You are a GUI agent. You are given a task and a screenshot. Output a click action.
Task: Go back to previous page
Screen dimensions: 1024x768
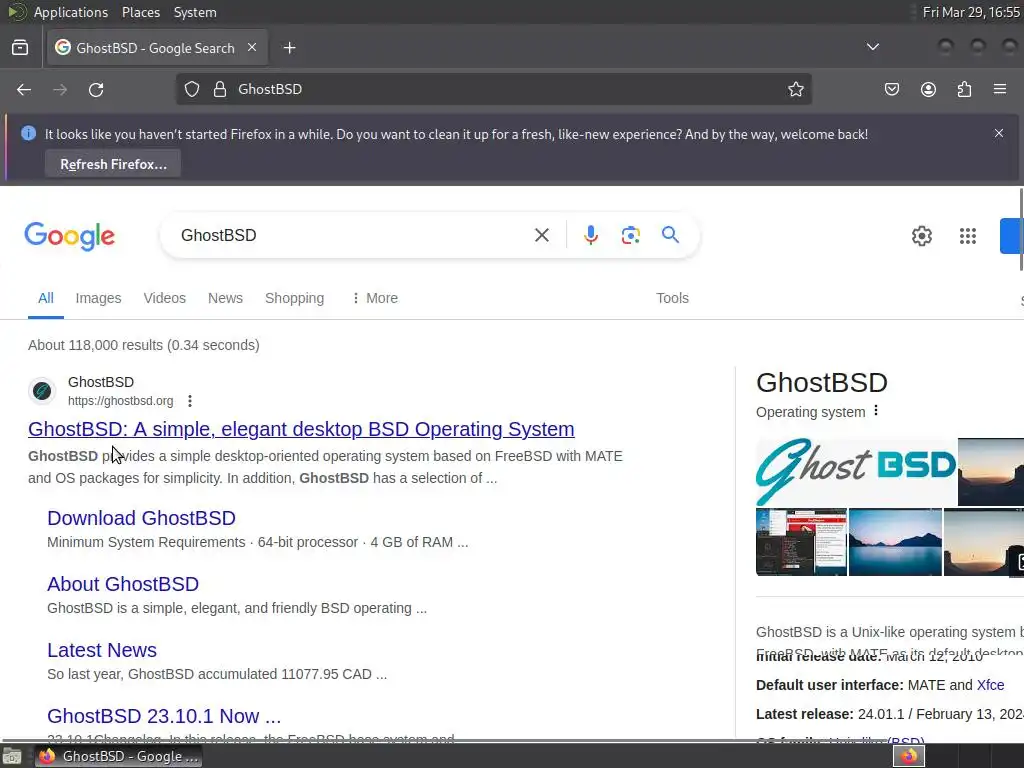pyautogui.click(x=24, y=89)
